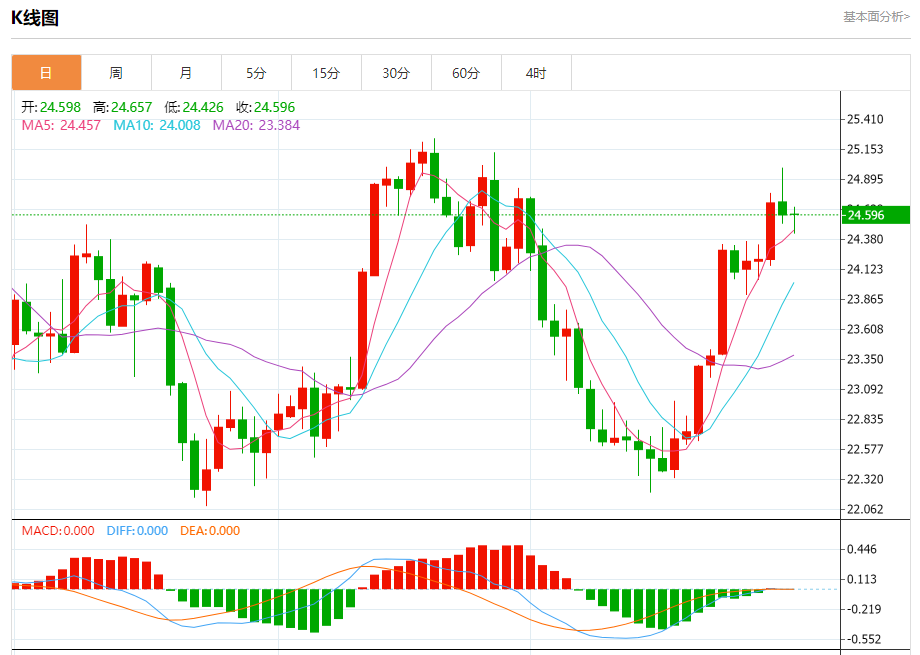920x655 pixels.
Task: Click the 低:24.426 low price value
Action: [194, 107]
